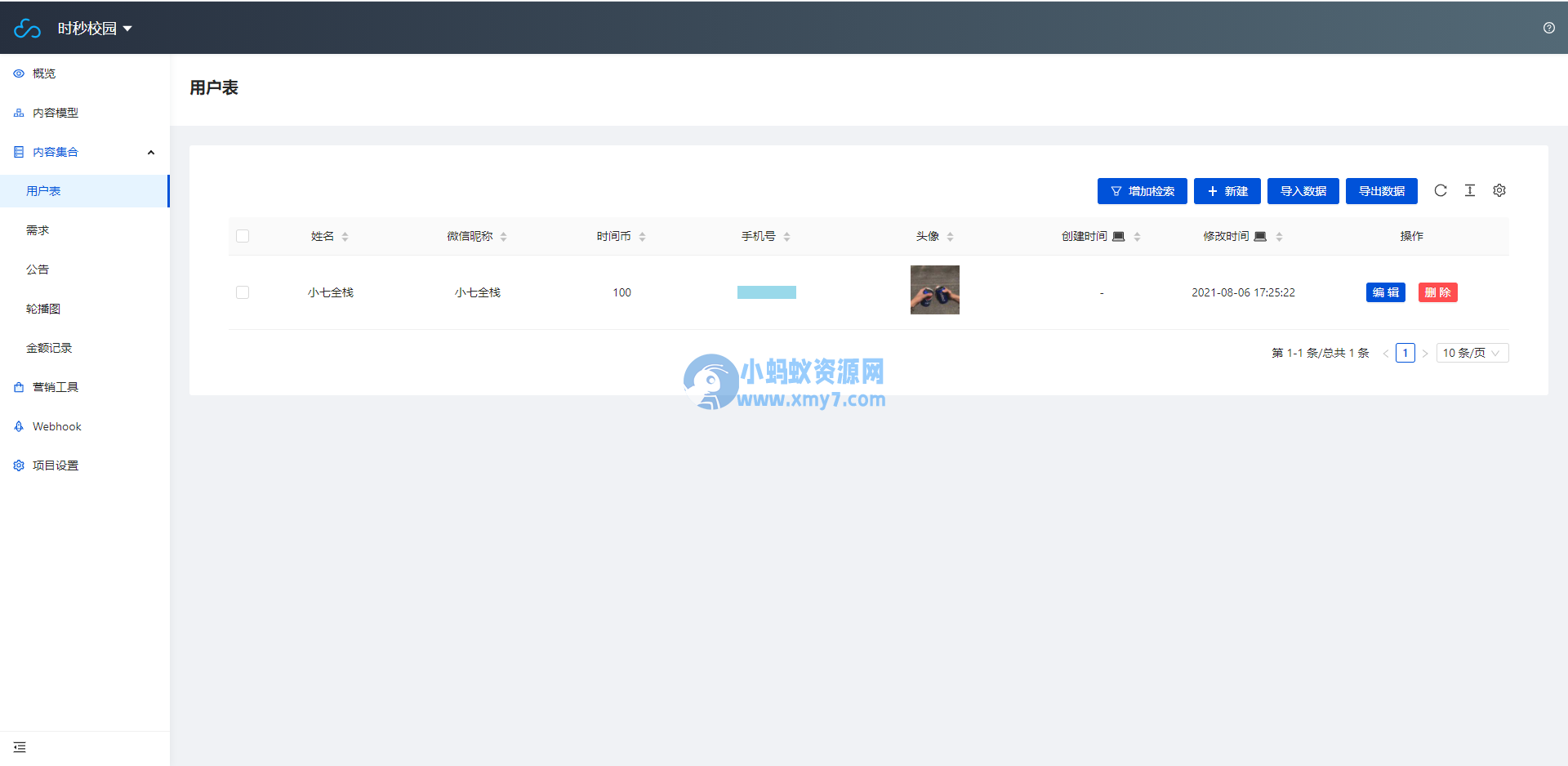The height and width of the screenshot is (766, 1568).
Task: Open the 项目设置 menu item
Action: pyautogui.click(x=56, y=465)
